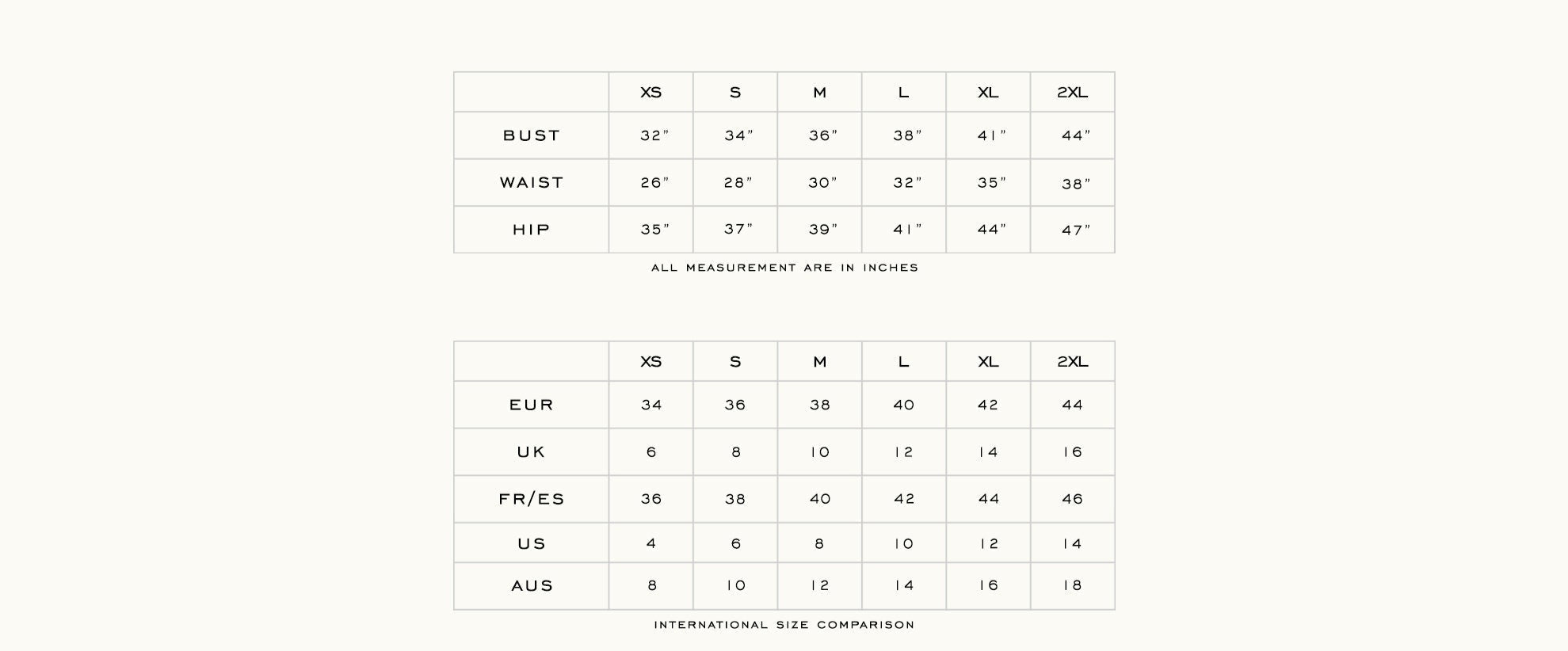
Task: Click the XS hip value 35"
Action: pyautogui.click(x=654, y=230)
